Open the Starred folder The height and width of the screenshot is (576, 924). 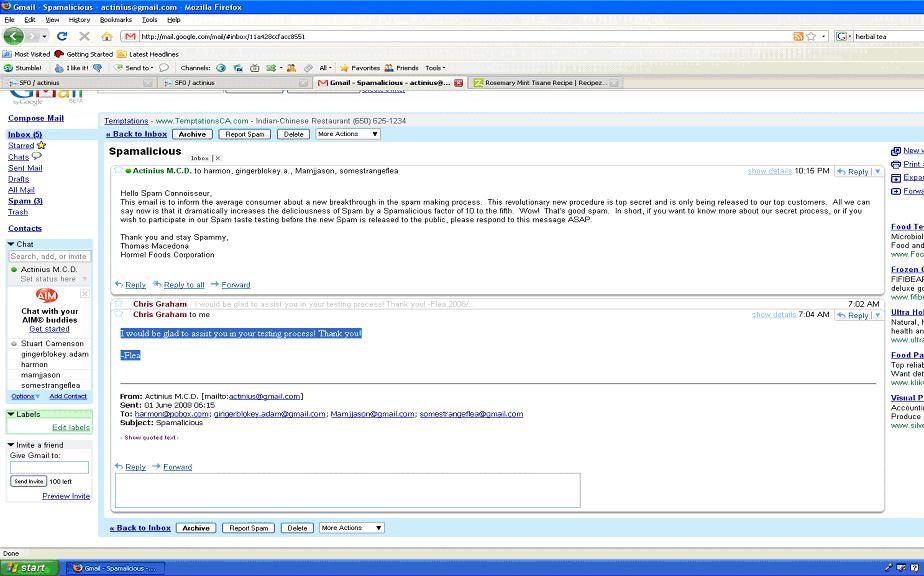tap(21, 146)
